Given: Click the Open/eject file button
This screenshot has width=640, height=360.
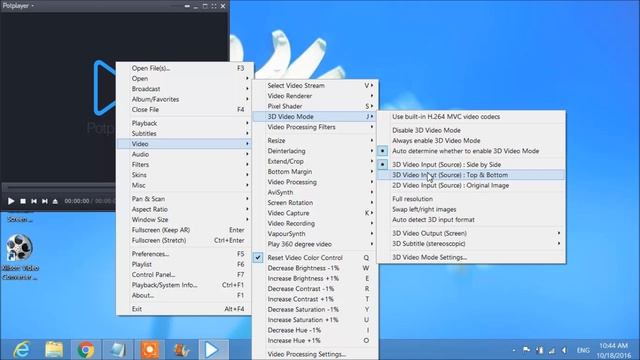Looking at the screenshot, I should click(55, 201).
